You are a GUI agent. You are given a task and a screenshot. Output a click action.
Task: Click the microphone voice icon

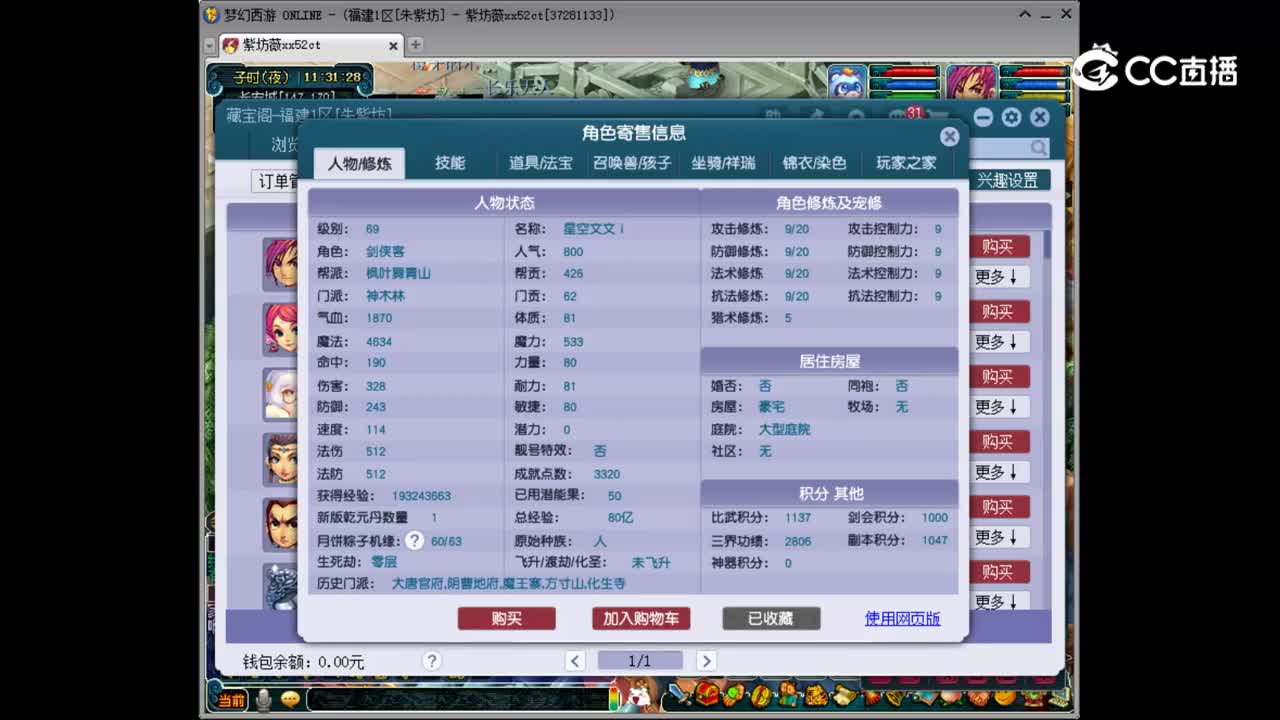(264, 699)
